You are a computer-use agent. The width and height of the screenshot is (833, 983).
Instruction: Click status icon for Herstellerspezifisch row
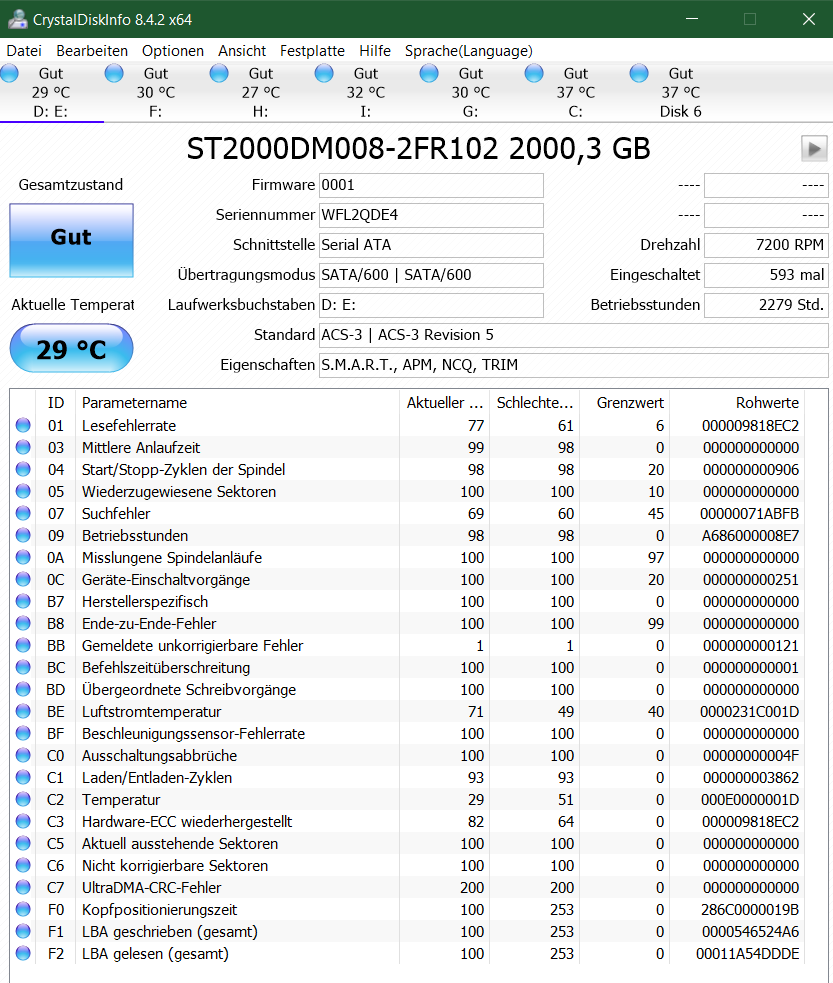[x=23, y=601]
